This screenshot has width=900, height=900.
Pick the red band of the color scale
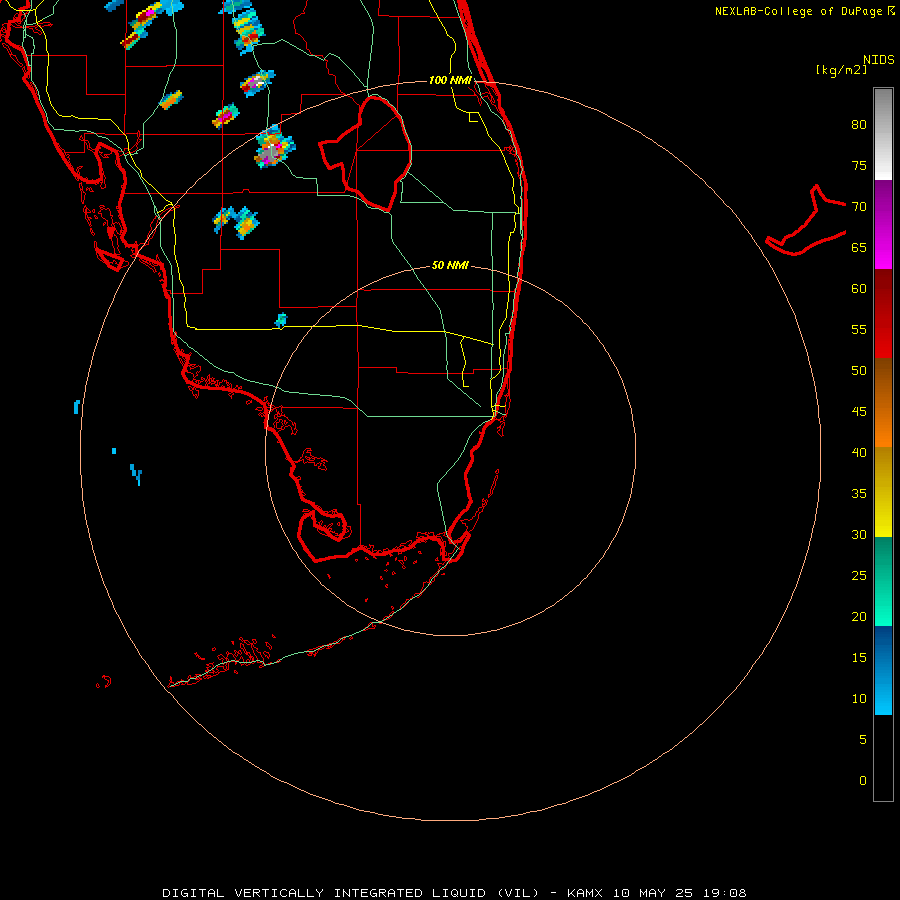coord(883,313)
